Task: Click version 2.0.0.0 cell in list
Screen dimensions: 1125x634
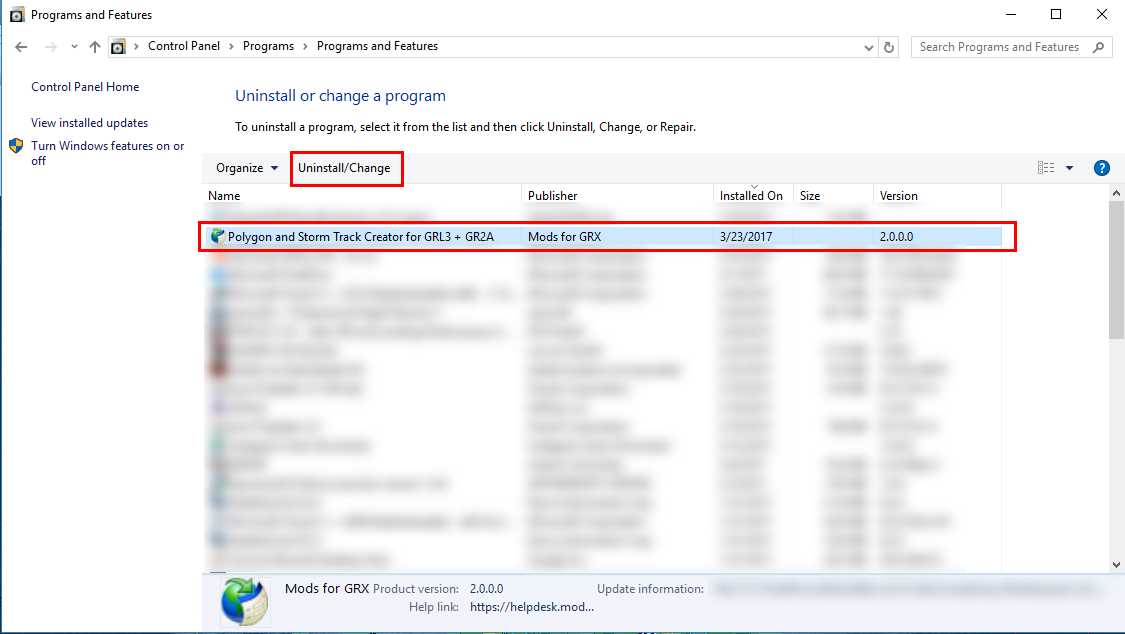Action: pos(896,237)
